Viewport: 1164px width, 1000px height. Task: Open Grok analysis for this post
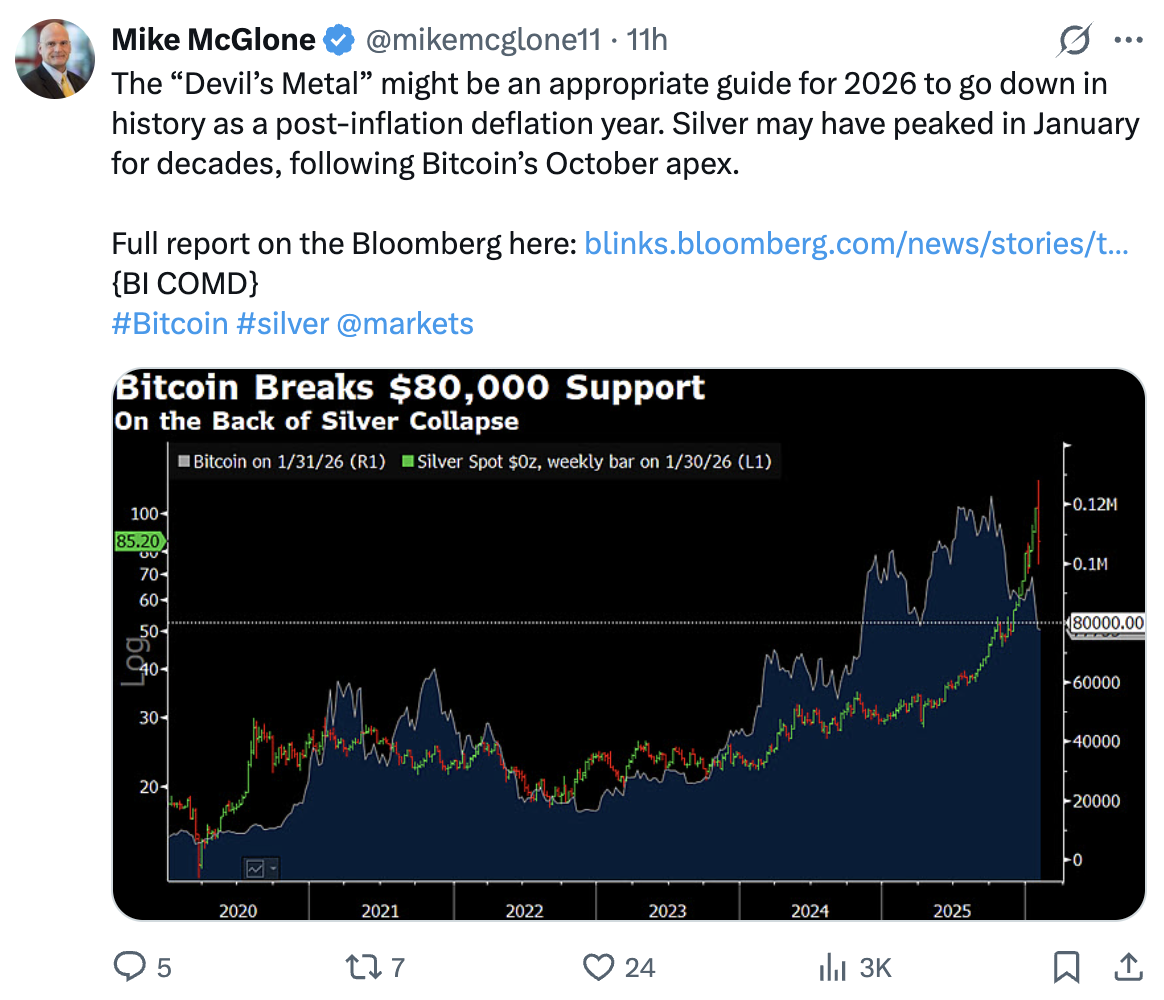(x=1074, y=39)
